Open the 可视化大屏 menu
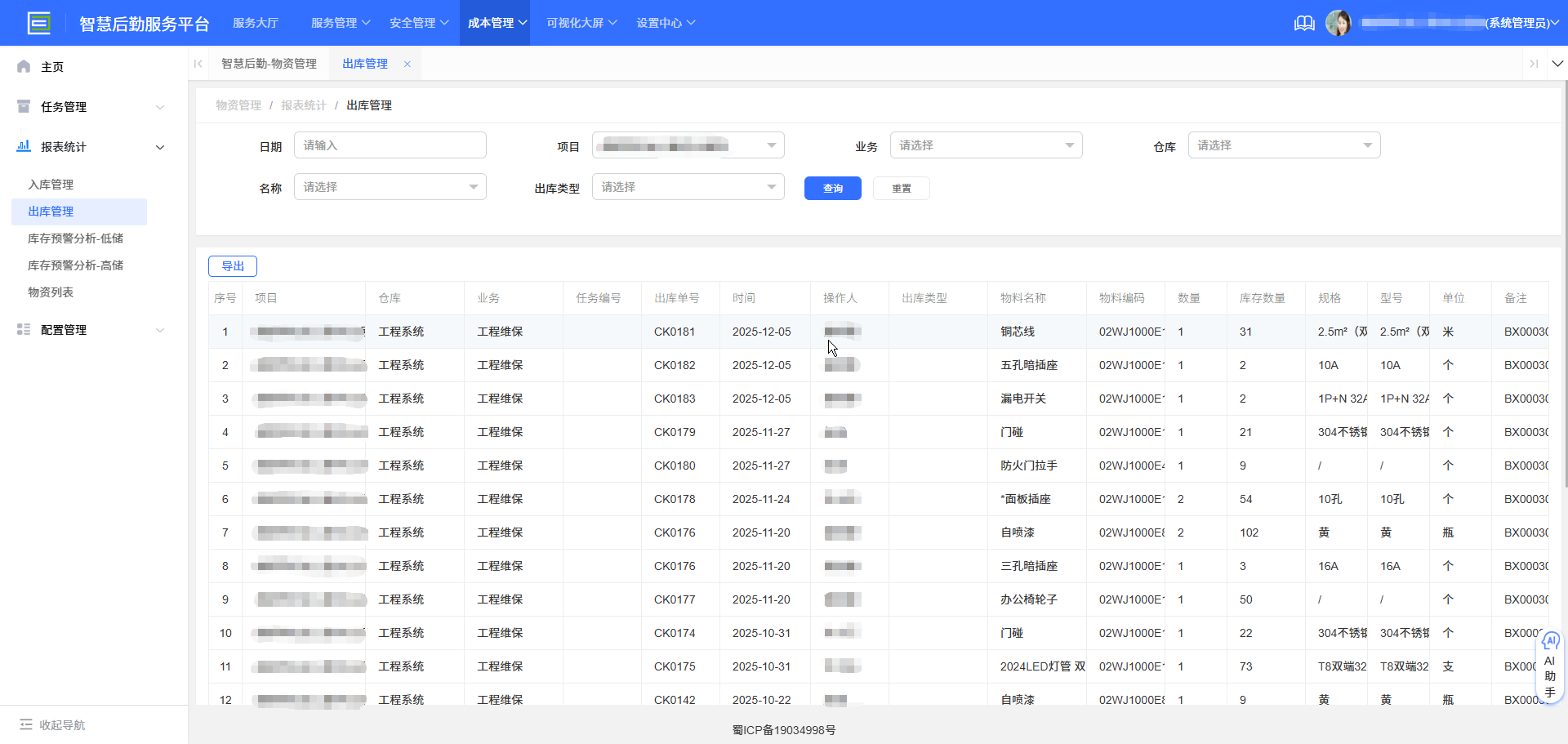This screenshot has height=744, width=1568. pyautogui.click(x=581, y=23)
